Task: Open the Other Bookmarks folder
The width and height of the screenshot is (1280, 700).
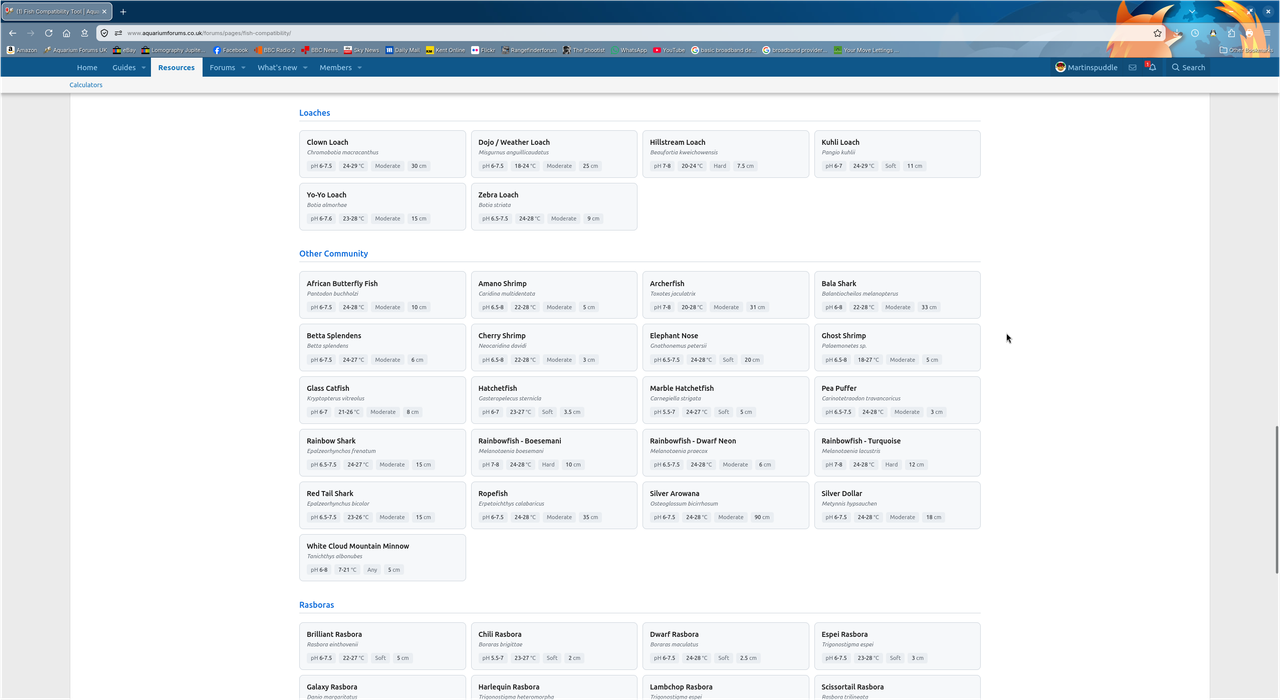Action: click(x=1248, y=50)
